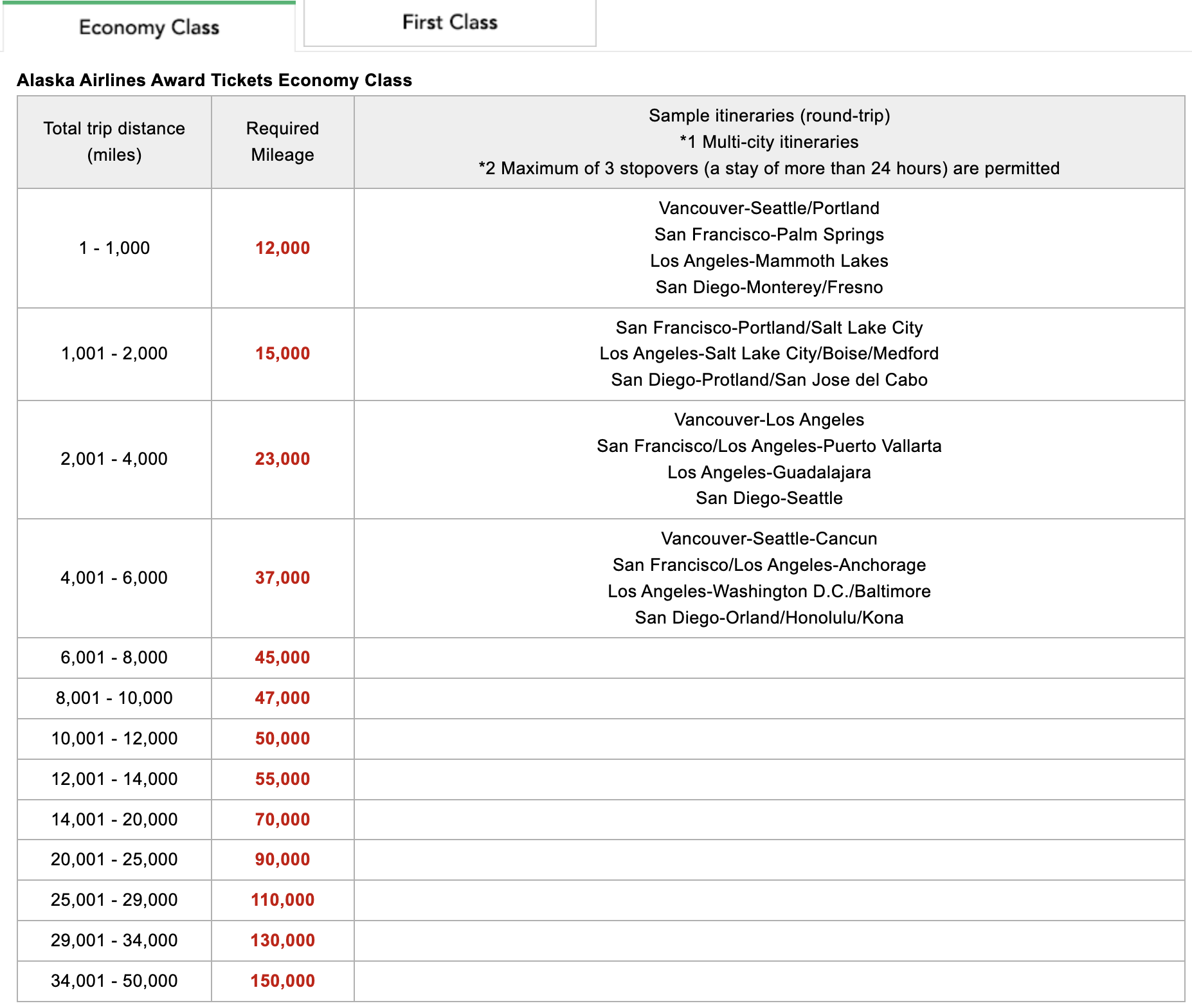1192x1008 pixels.
Task: Select the table title 'Alaska Airlines Award Tickets Economy Class'
Action: (x=214, y=80)
